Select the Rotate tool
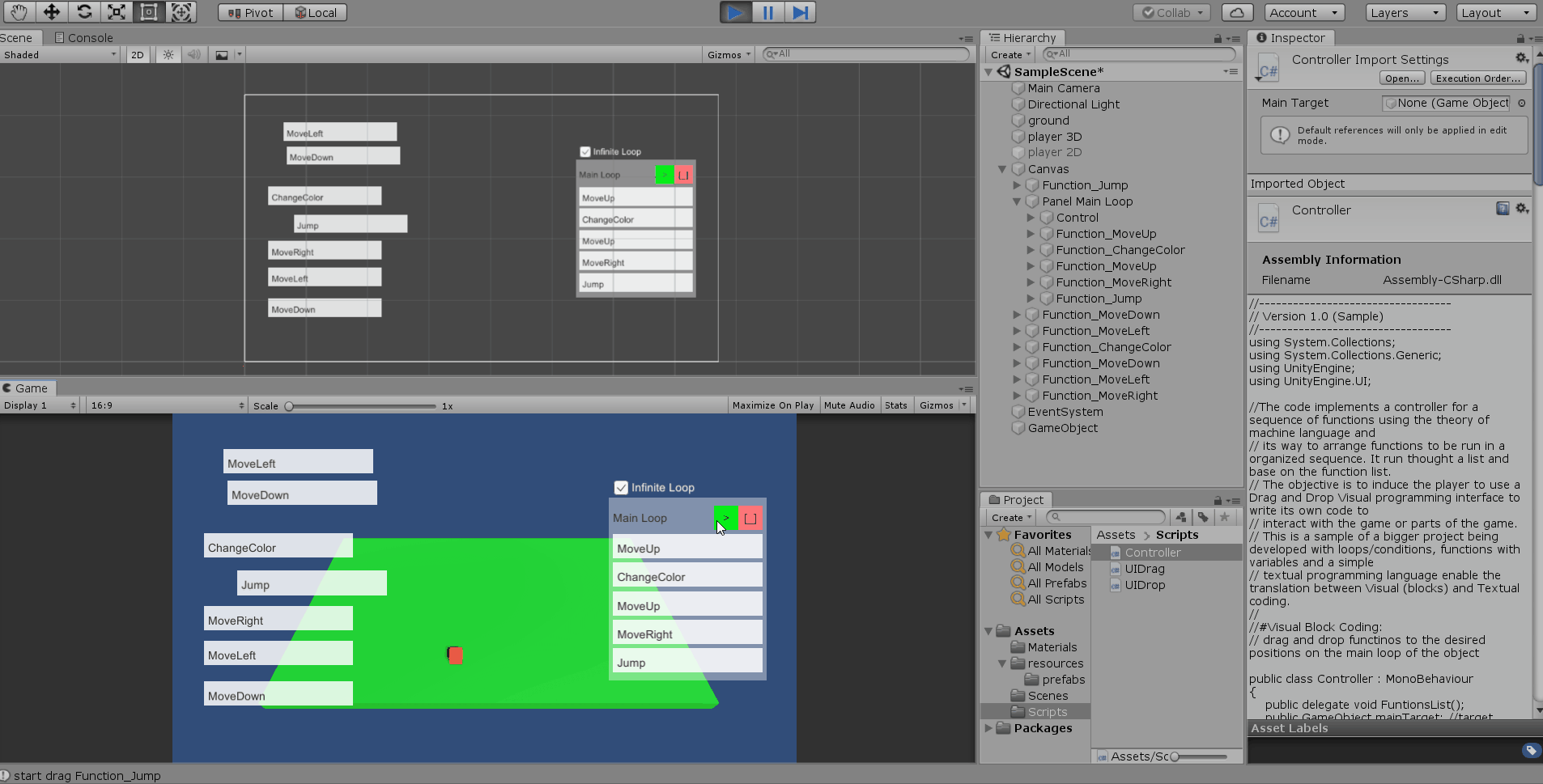The height and width of the screenshot is (784, 1543). tap(84, 12)
